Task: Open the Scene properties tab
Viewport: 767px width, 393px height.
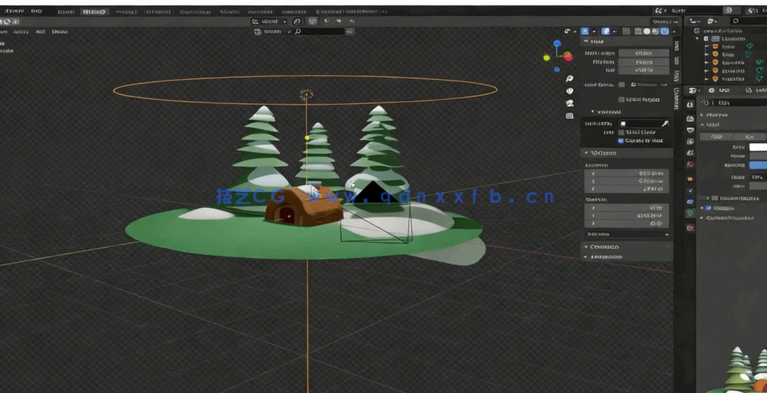Action: pos(690,153)
